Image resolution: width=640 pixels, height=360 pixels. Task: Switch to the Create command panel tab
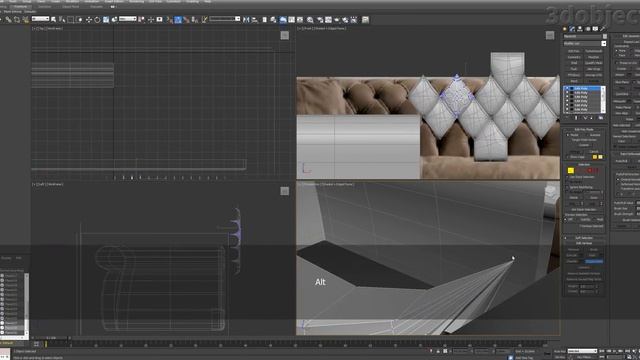click(x=564, y=29)
